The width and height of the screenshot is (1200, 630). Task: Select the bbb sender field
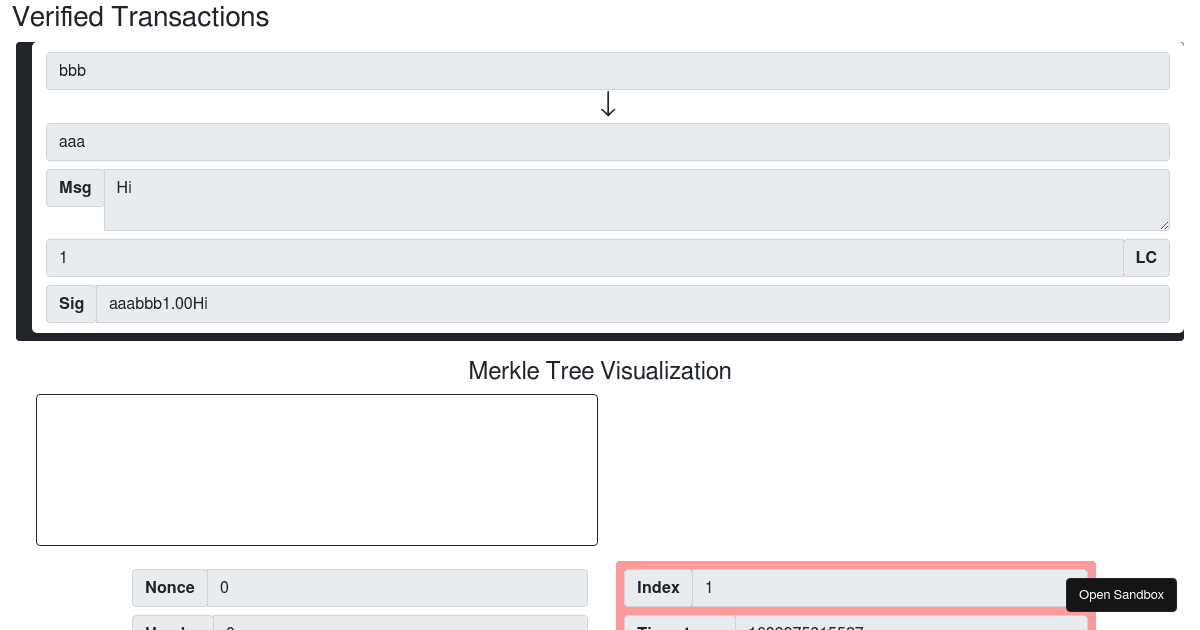tap(608, 70)
